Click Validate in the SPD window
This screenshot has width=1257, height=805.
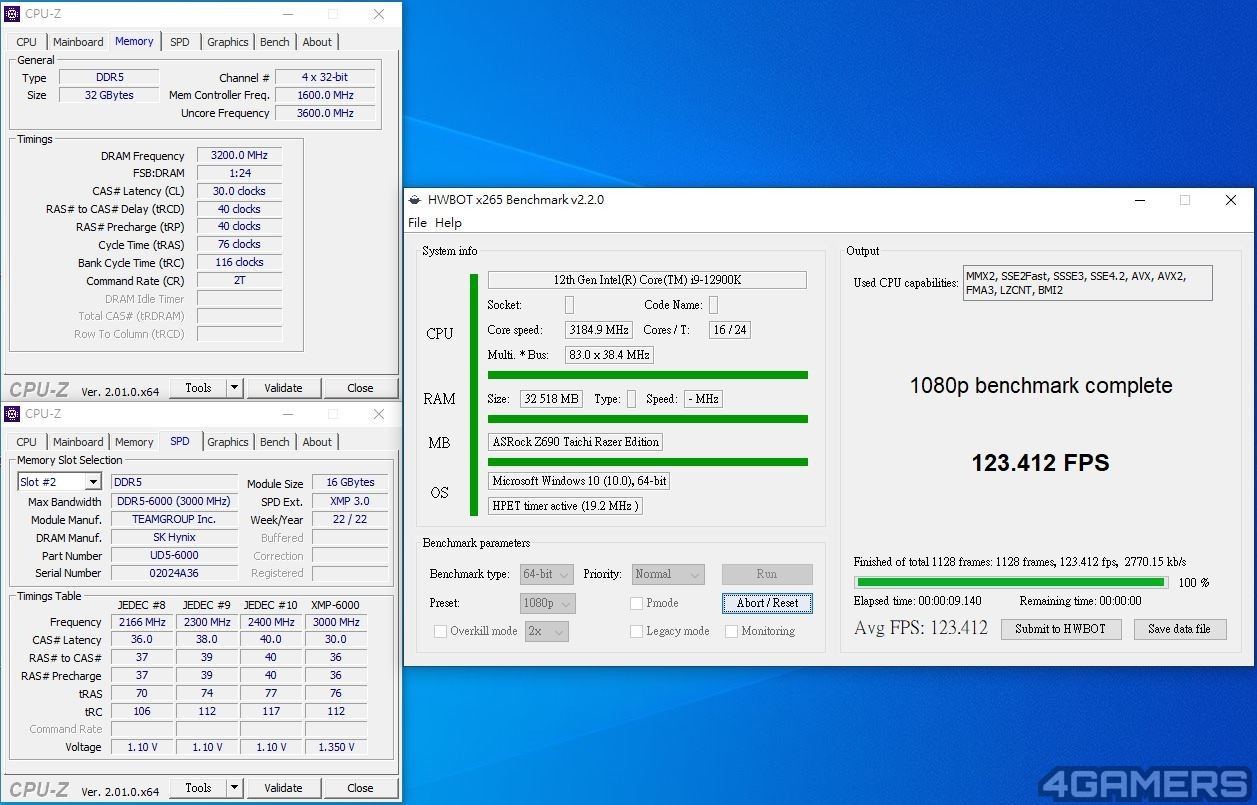tap(283, 788)
